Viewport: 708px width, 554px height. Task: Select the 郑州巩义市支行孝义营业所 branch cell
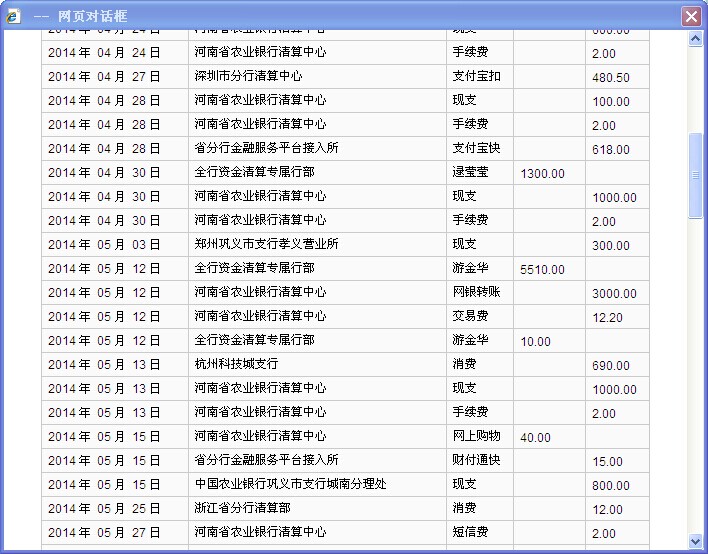267,244
